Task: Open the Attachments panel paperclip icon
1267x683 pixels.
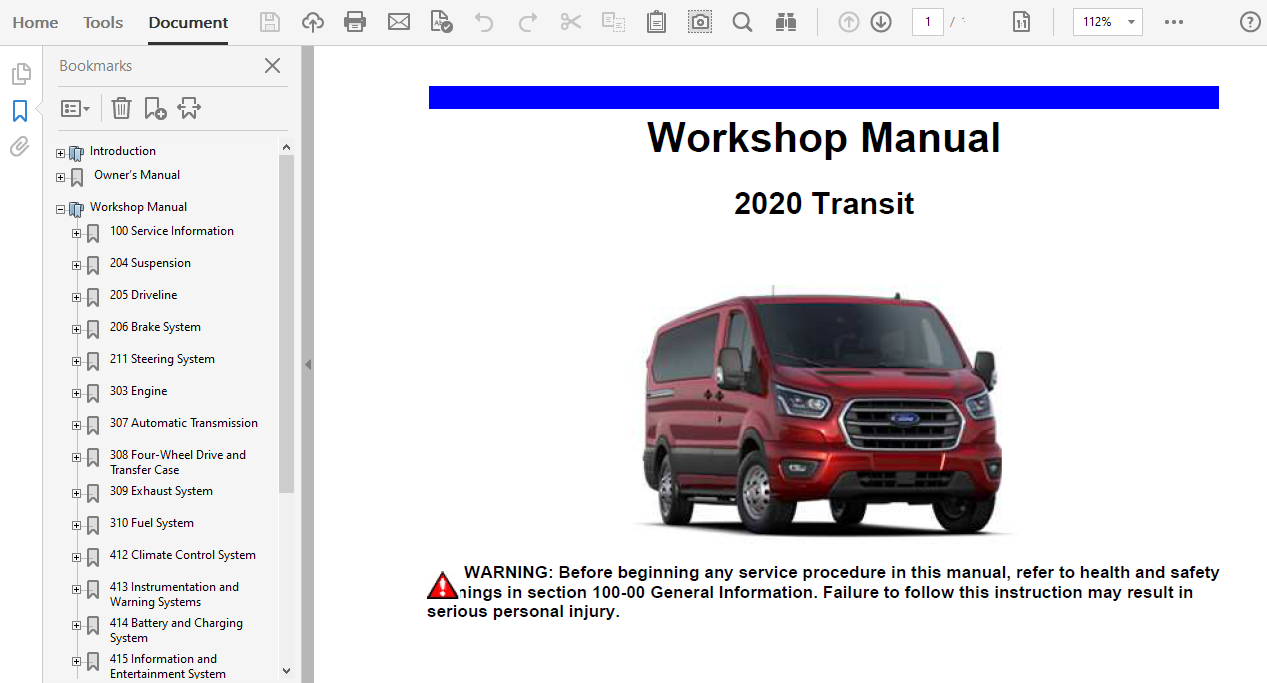Action: [x=19, y=147]
